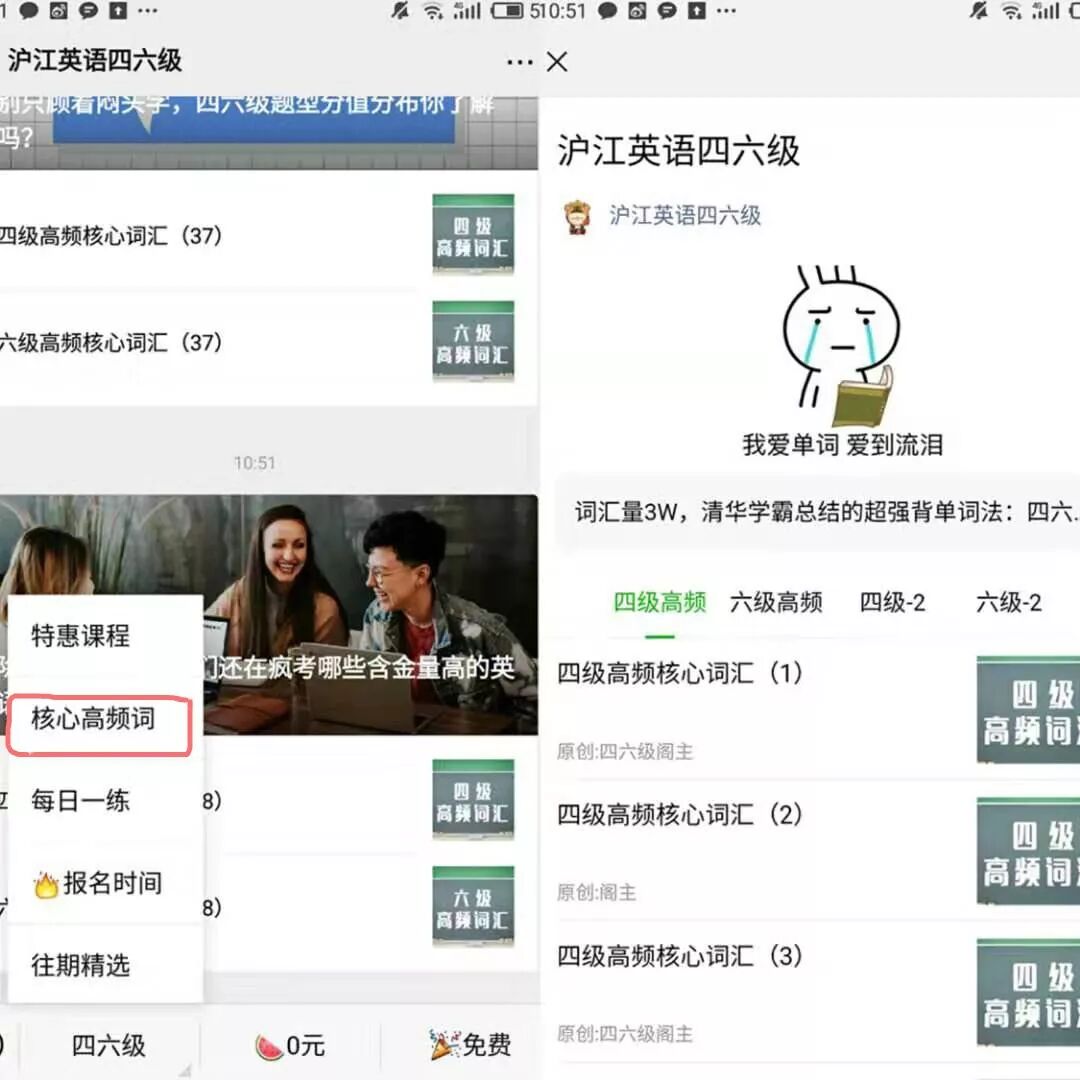
Task: Open the 沪江英语四六级 author link
Action: (x=685, y=216)
